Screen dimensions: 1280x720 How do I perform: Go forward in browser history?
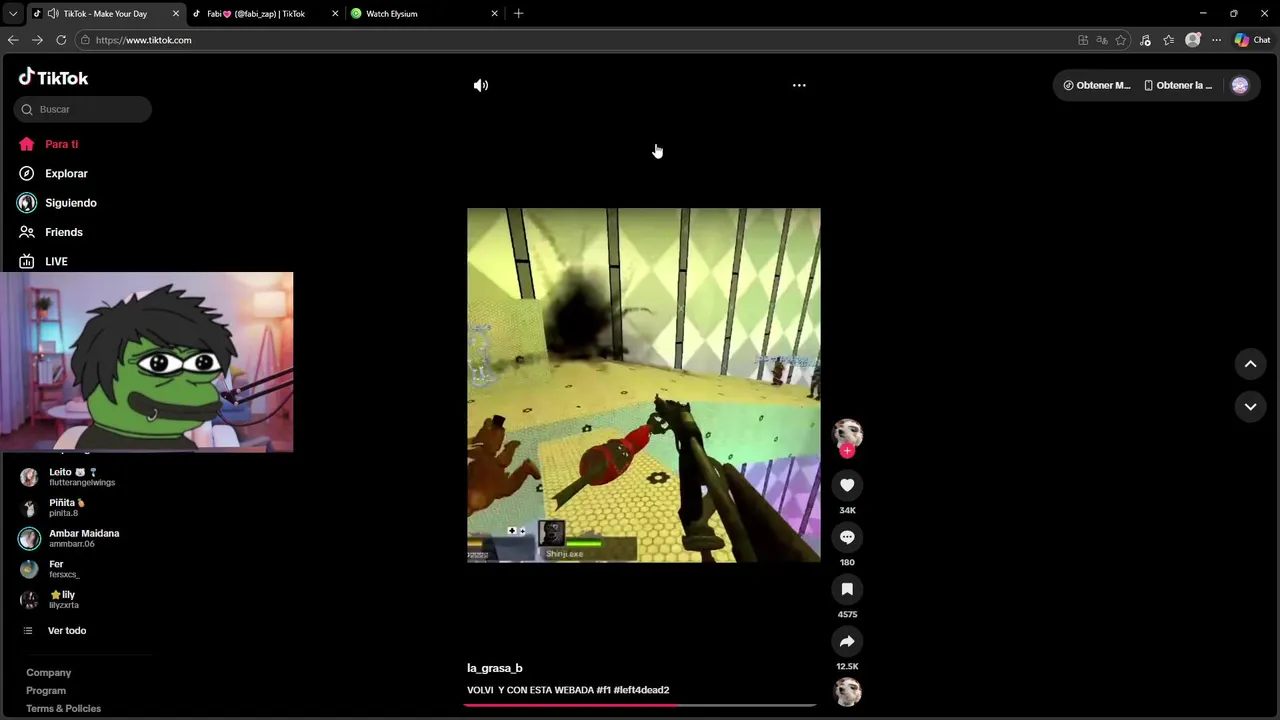pyautogui.click(x=37, y=40)
